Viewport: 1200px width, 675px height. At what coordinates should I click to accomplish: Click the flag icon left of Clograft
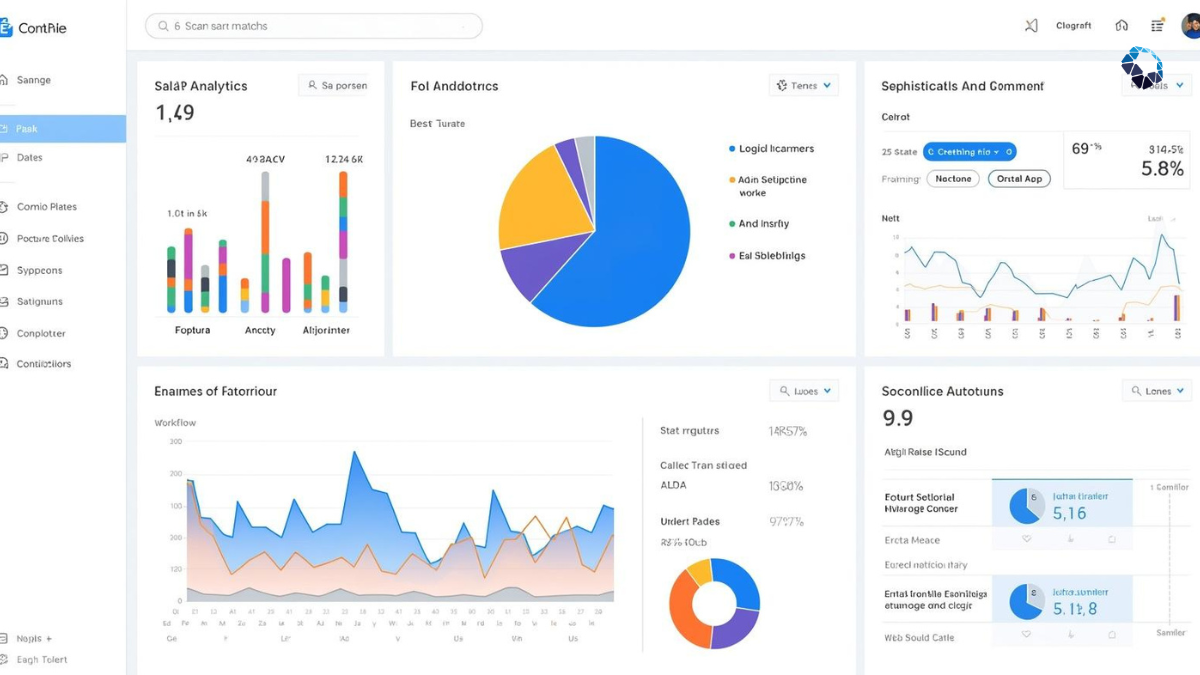click(1031, 26)
